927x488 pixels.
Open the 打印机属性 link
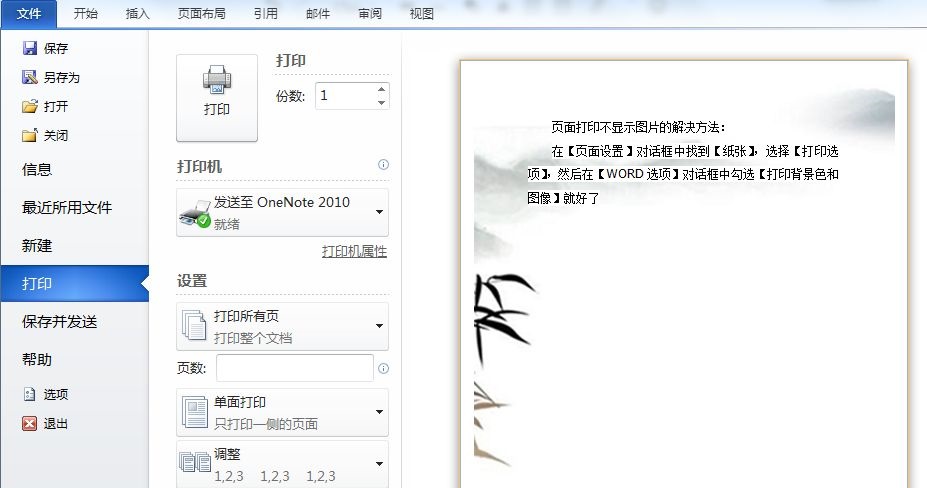(x=354, y=251)
